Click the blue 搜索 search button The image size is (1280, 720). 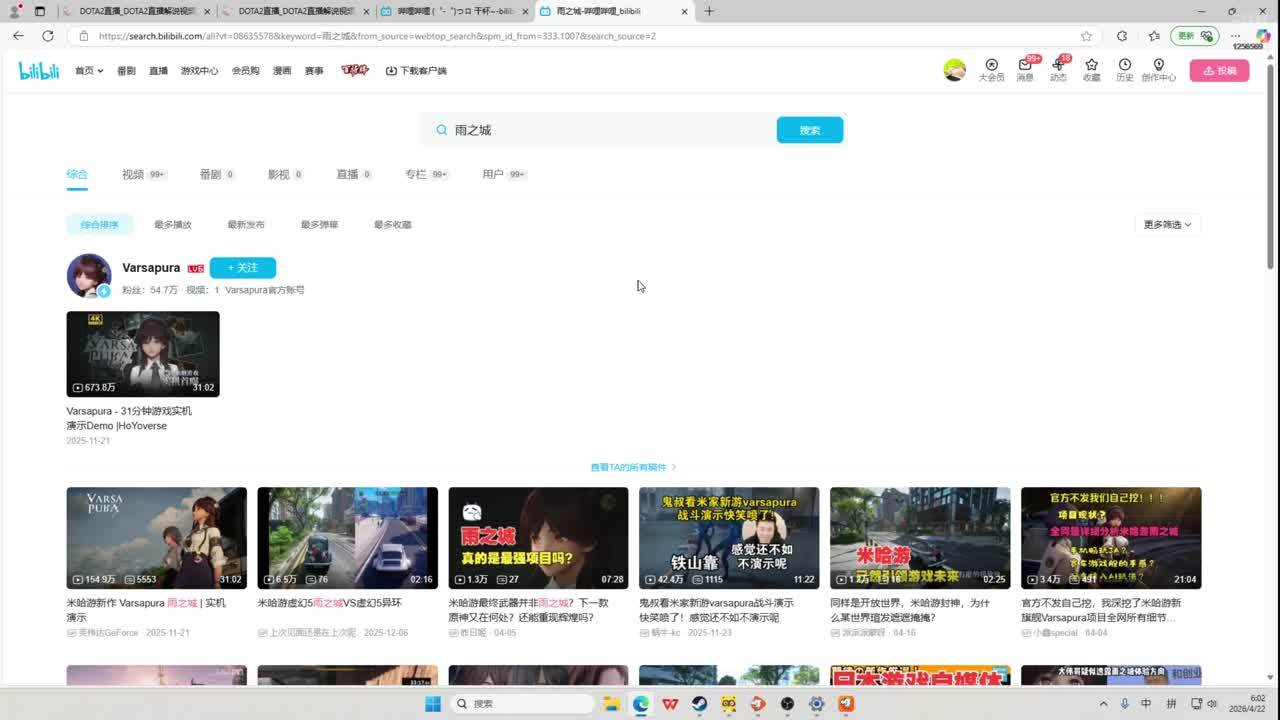tap(809, 130)
